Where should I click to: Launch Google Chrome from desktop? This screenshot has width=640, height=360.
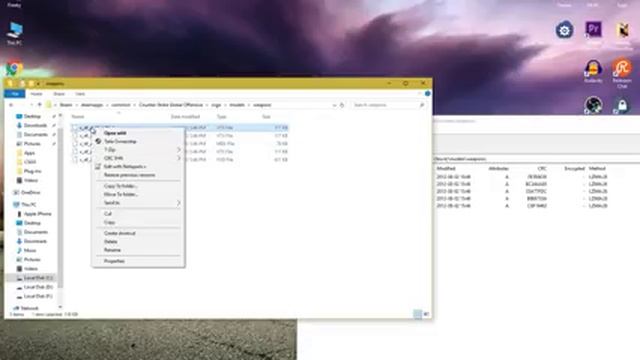(x=14, y=69)
